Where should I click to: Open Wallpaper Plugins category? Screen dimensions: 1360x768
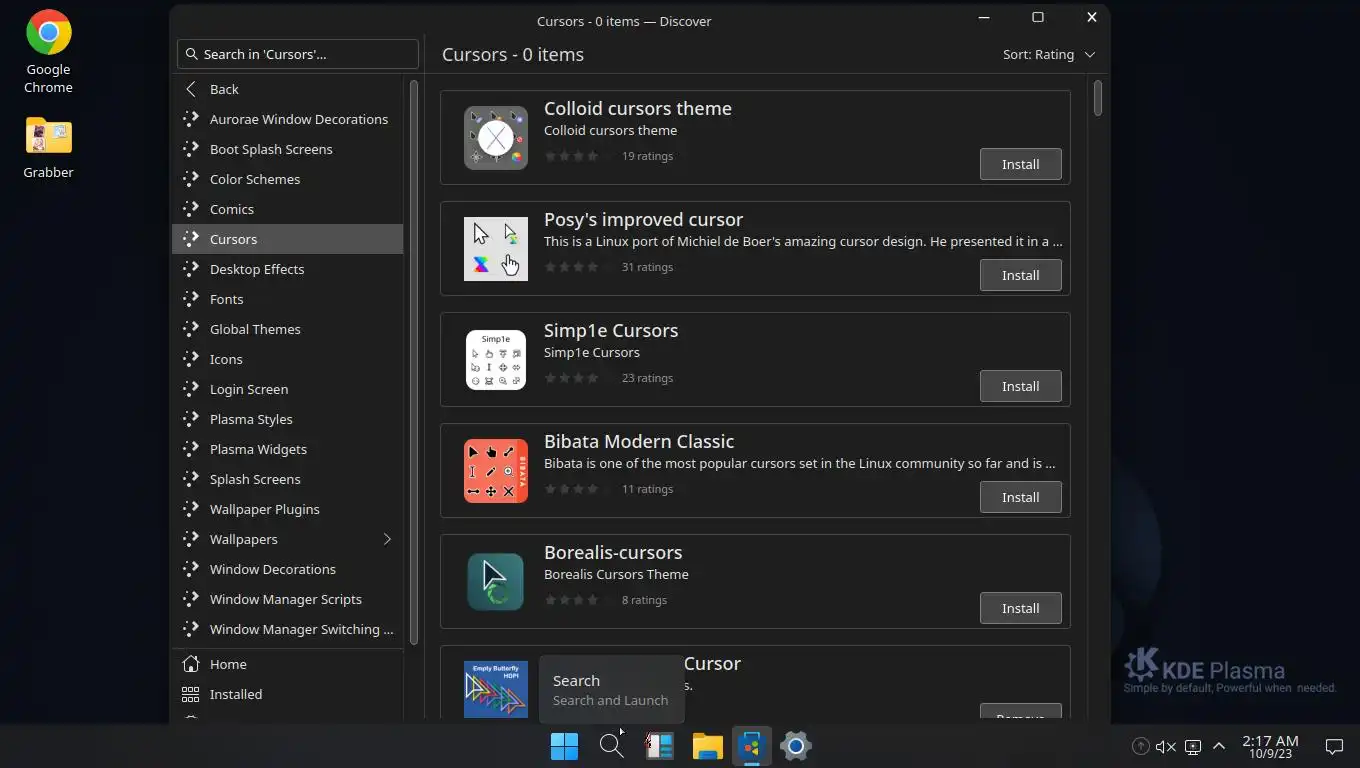pyautogui.click(x=288, y=509)
